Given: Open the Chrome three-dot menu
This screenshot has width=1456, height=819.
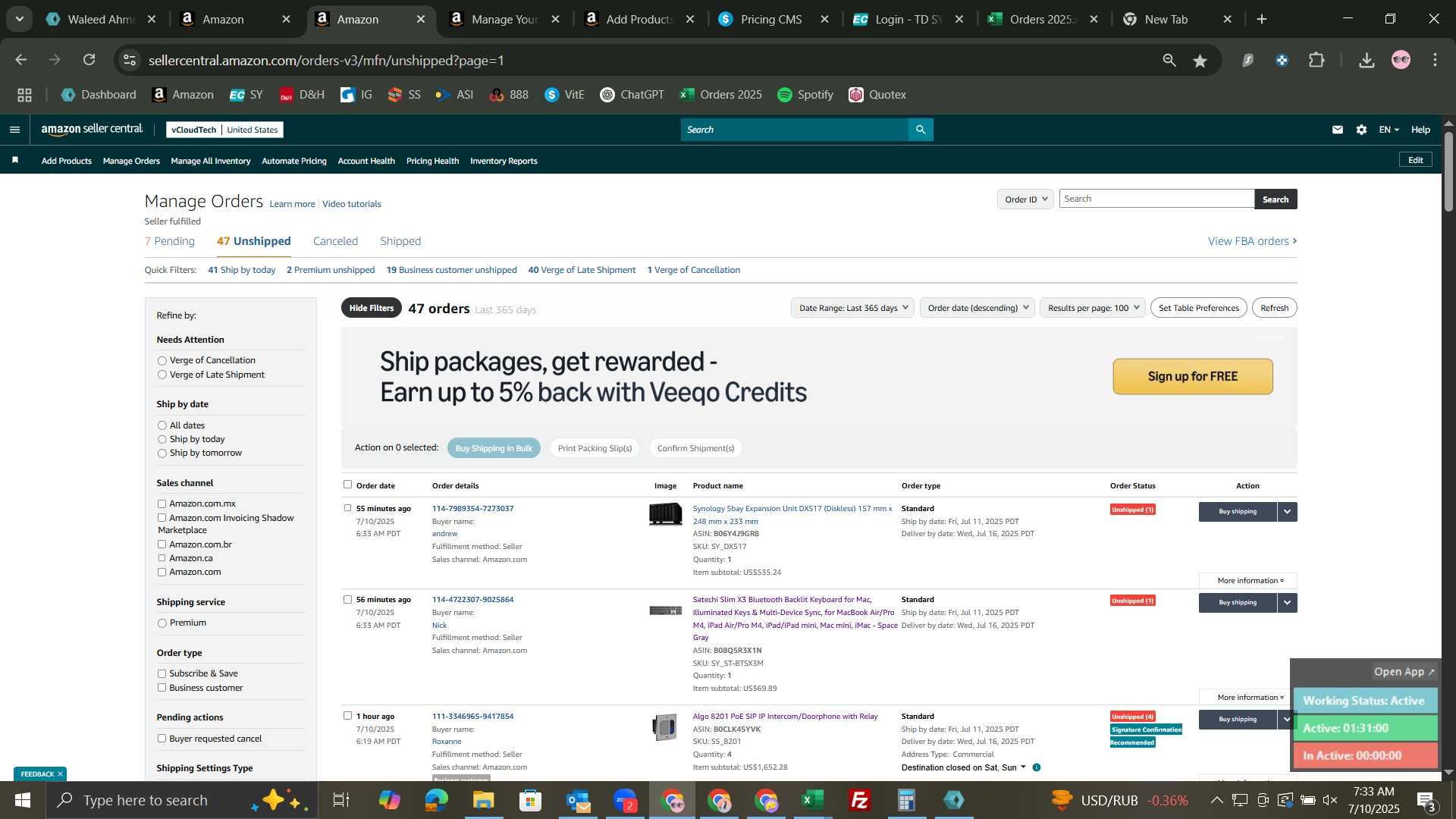Looking at the screenshot, I should (x=1435, y=60).
